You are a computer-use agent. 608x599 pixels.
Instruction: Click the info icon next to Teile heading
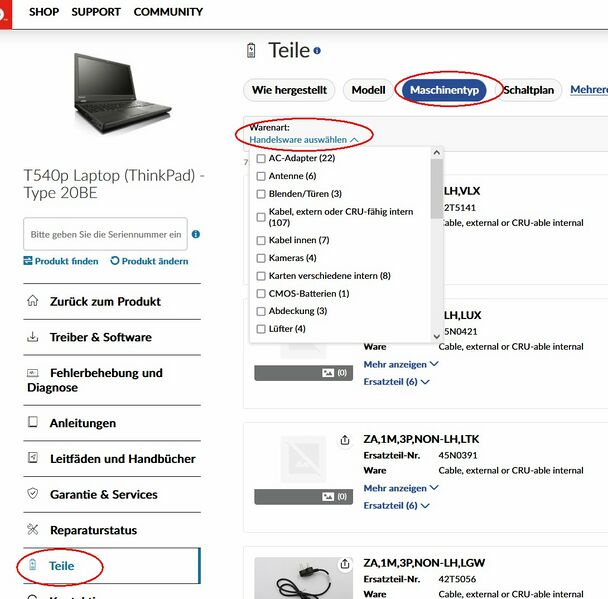[x=317, y=51]
